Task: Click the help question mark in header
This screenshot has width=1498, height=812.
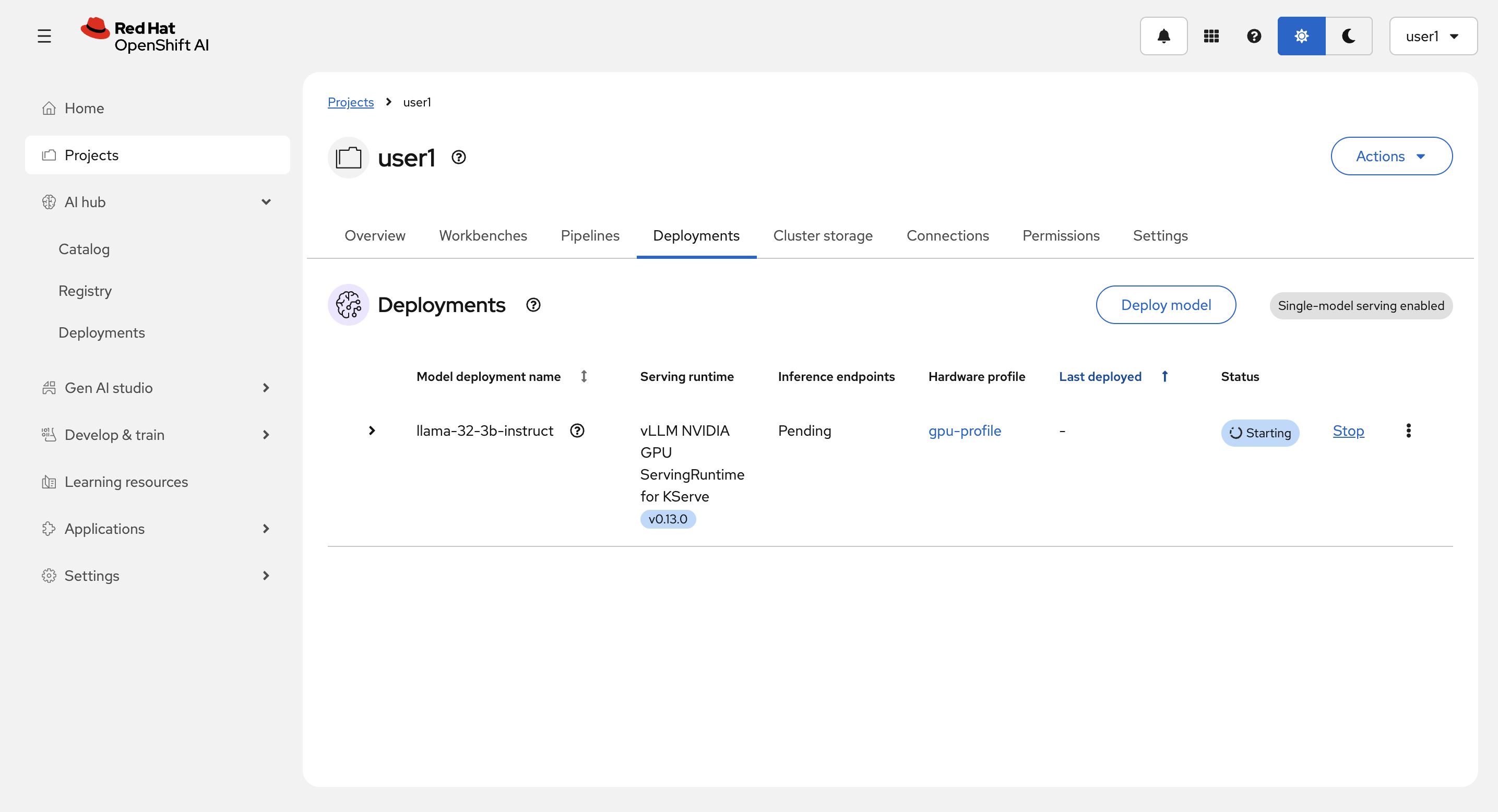Action: (1254, 36)
